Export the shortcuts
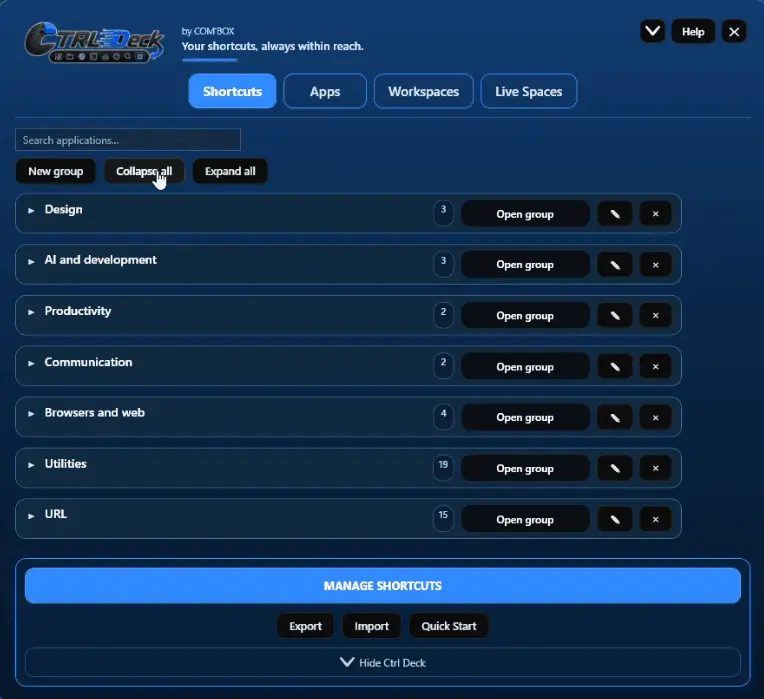764x699 pixels. pyautogui.click(x=306, y=626)
